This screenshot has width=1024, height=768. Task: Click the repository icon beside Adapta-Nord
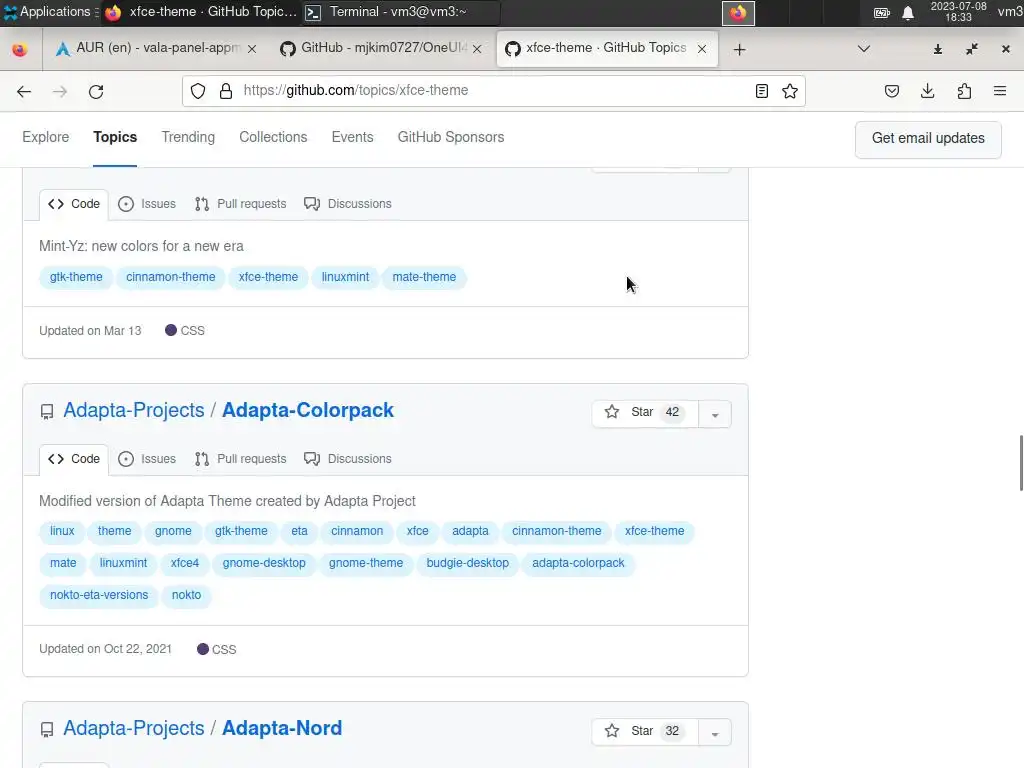pyautogui.click(x=47, y=729)
